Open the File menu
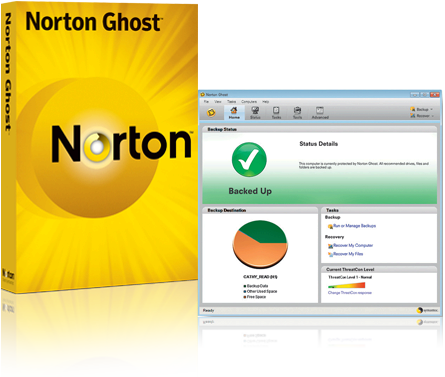The height and width of the screenshot is (377, 445). click(x=206, y=102)
